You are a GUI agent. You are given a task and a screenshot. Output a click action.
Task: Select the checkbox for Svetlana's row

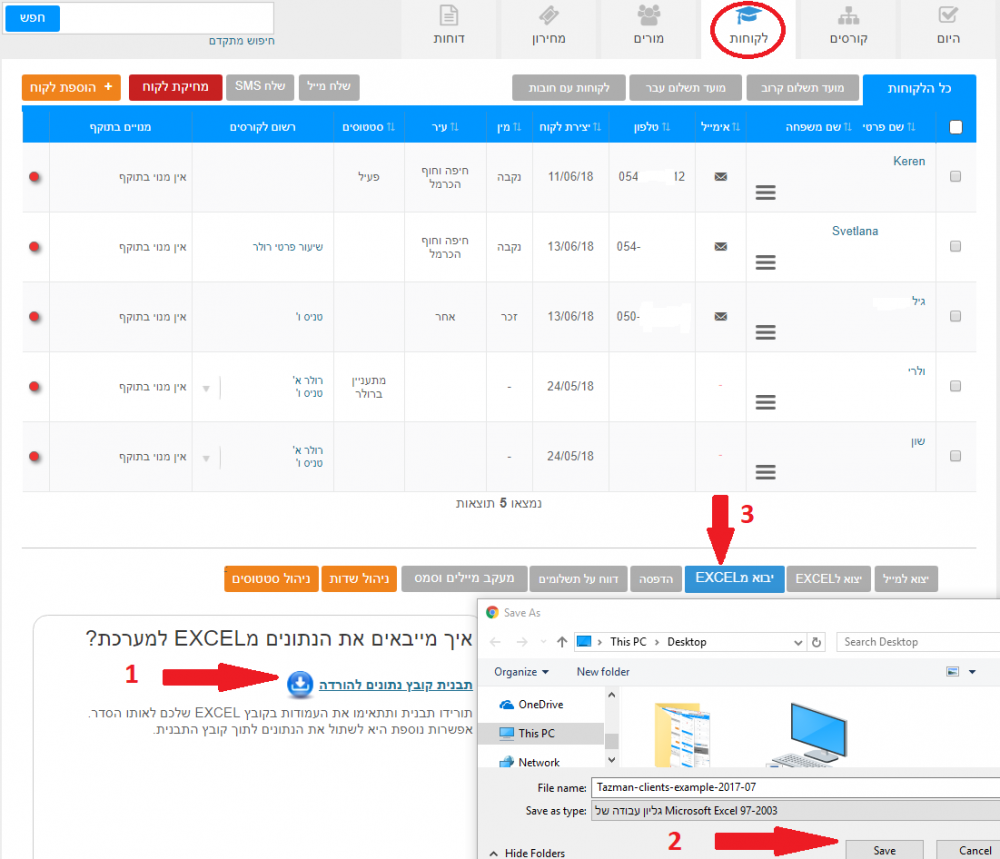(955, 246)
